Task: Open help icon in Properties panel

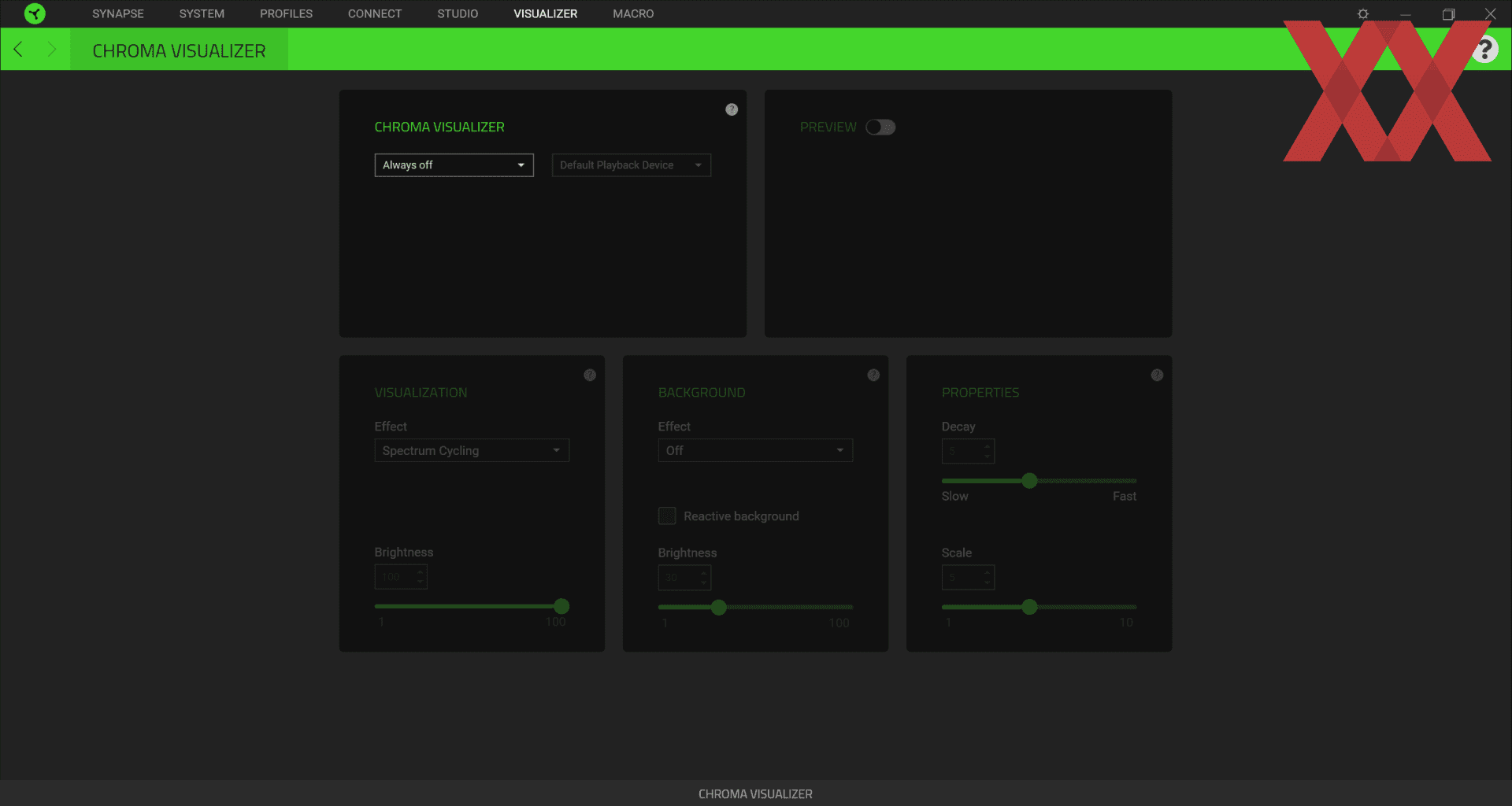Action: pos(1157,375)
